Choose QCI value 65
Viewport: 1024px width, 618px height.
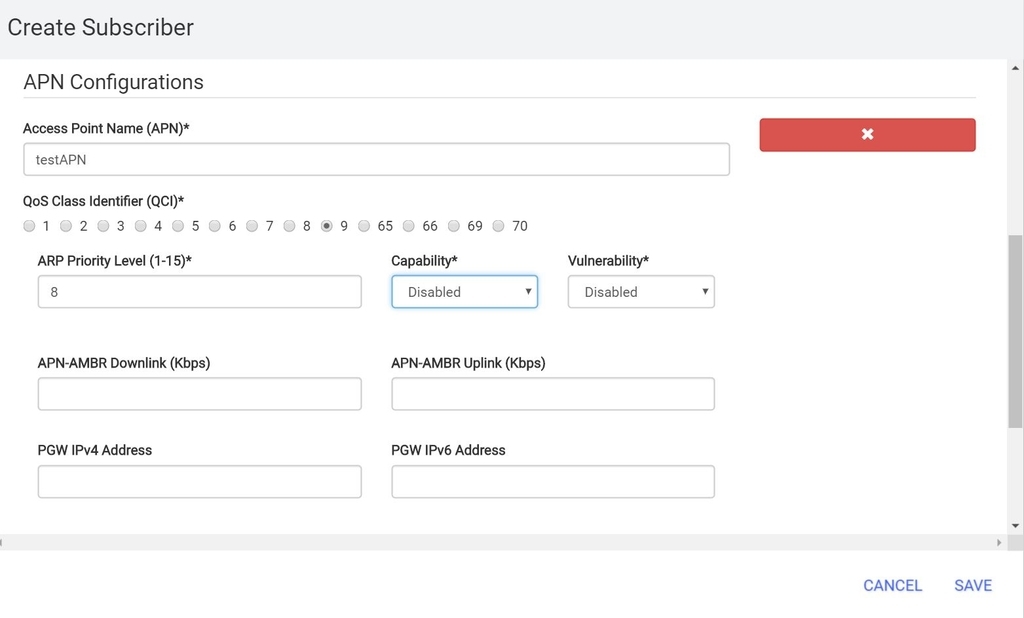click(x=364, y=226)
